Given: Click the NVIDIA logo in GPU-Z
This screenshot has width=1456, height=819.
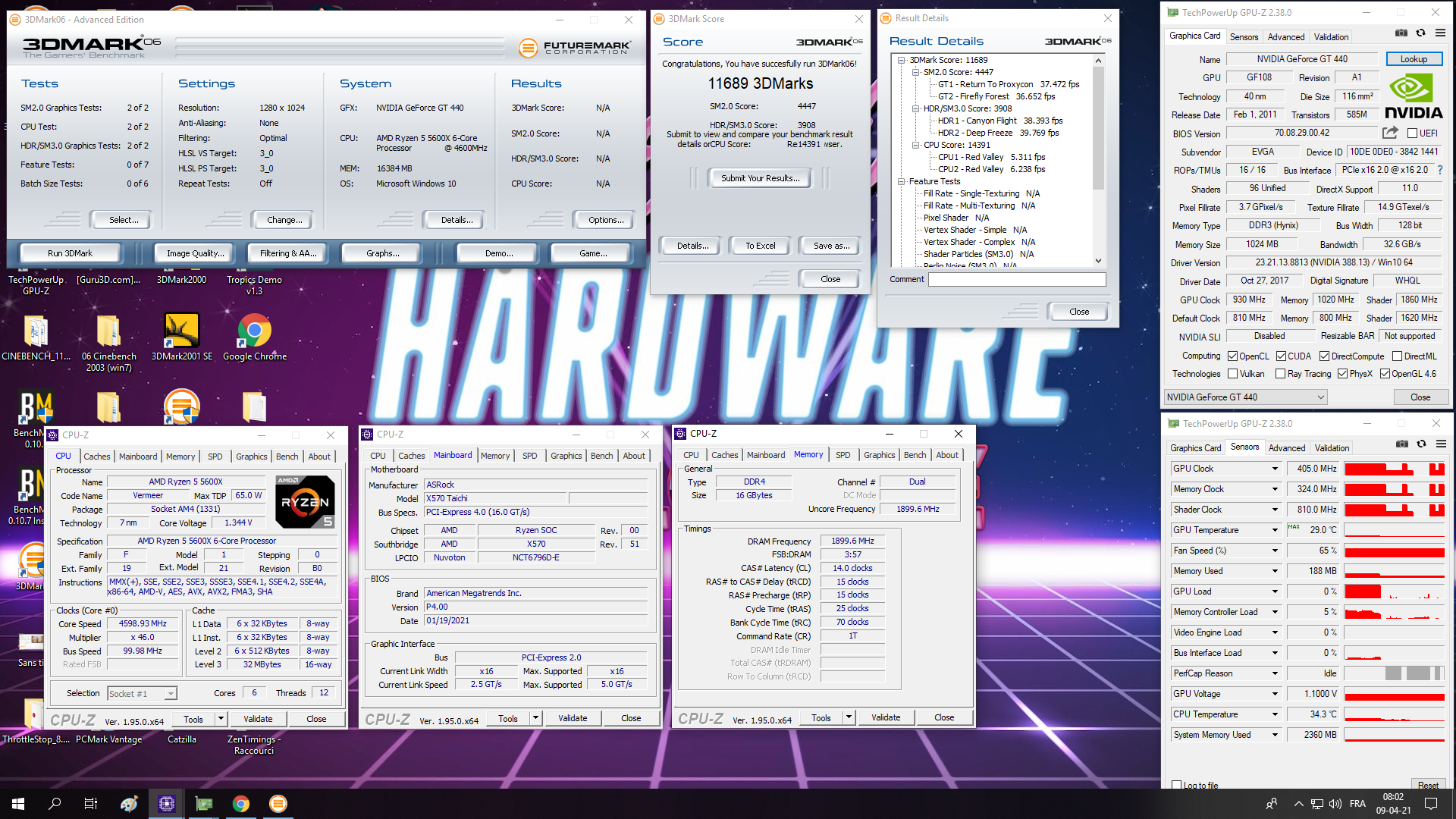Looking at the screenshot, I should pyautogui.click(x=1413, y=96).
